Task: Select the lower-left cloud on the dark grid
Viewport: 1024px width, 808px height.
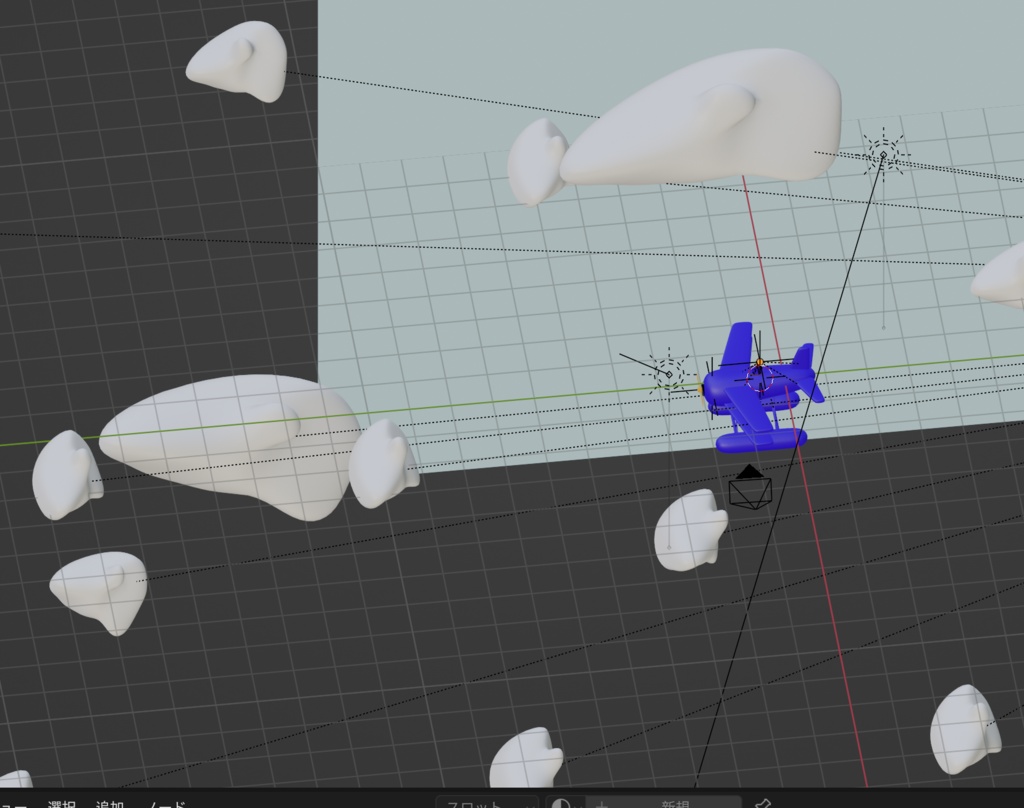Action: (99, 592)
